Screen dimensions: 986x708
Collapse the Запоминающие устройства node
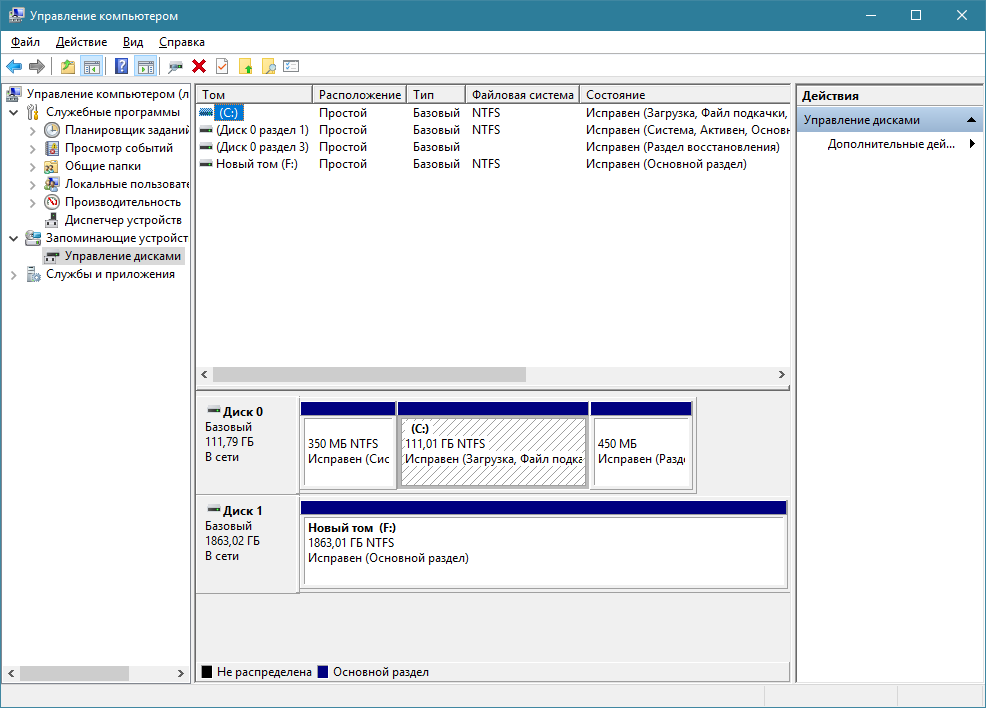tap(13, 238)
